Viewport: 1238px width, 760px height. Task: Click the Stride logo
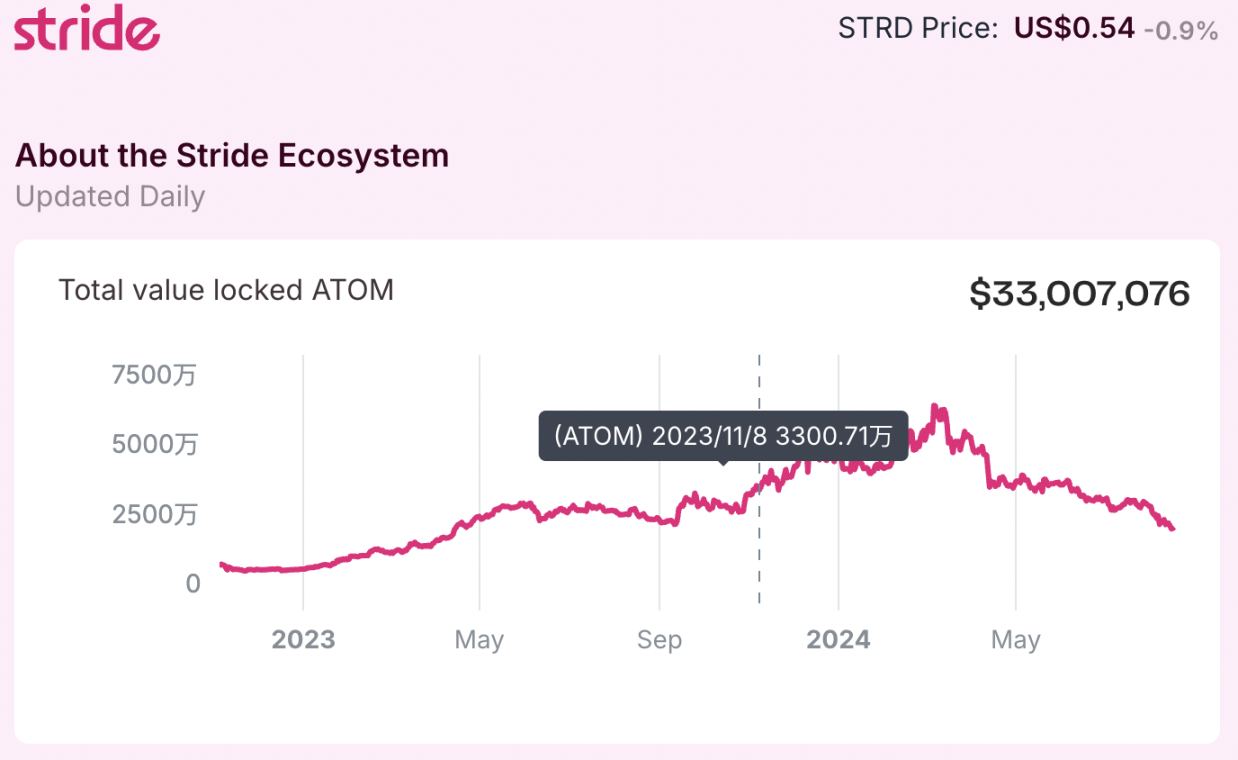(87, 28)
